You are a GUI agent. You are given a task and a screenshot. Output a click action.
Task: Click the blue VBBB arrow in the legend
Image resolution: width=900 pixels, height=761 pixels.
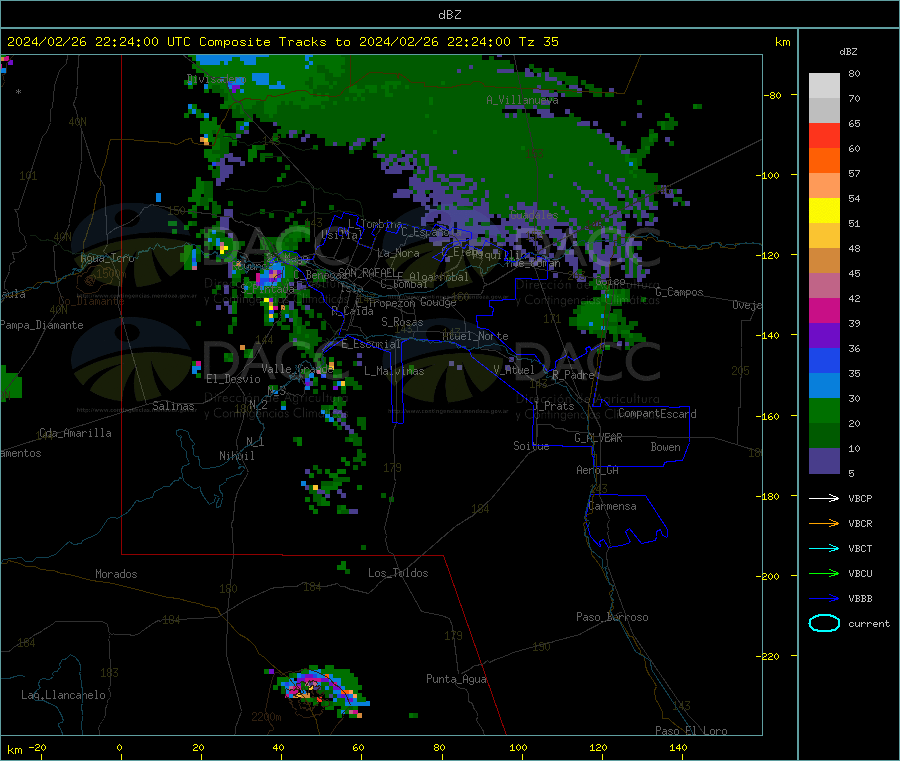[x=824, y=598]
